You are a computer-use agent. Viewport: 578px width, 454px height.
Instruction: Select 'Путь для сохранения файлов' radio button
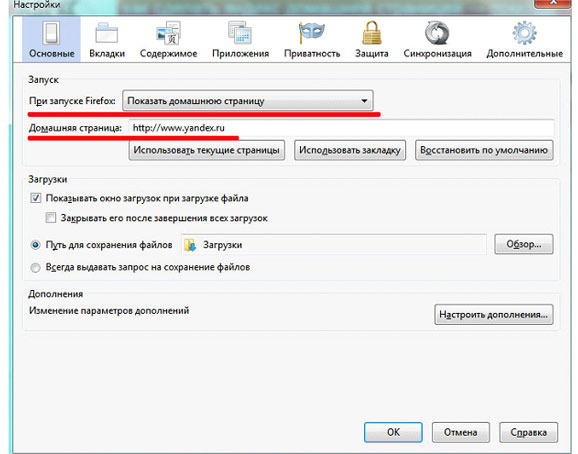click(35, 245)
